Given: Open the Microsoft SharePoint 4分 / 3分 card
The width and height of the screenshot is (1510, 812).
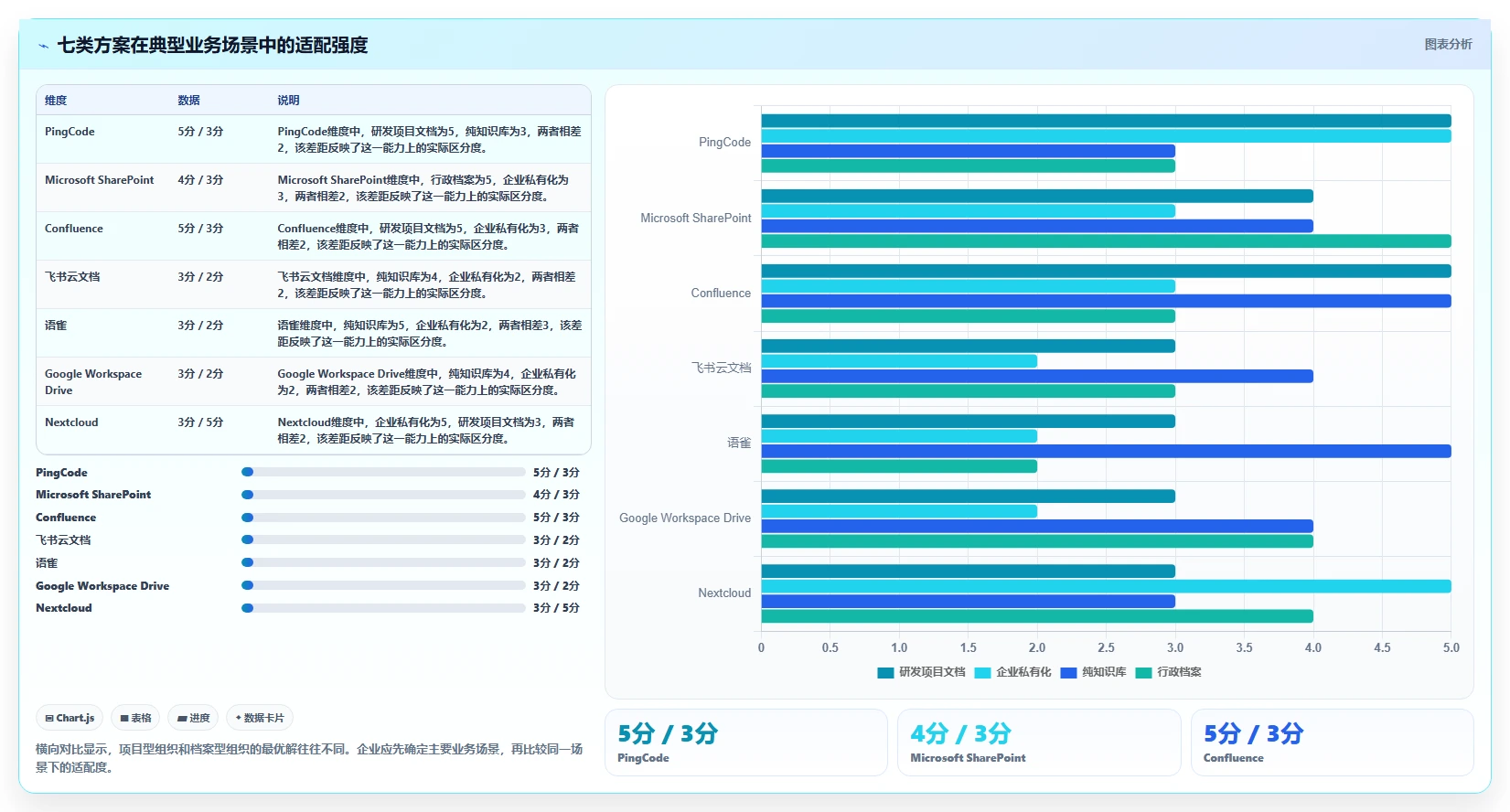Looking at the screenshot, I should click(x=1039, y=743).
